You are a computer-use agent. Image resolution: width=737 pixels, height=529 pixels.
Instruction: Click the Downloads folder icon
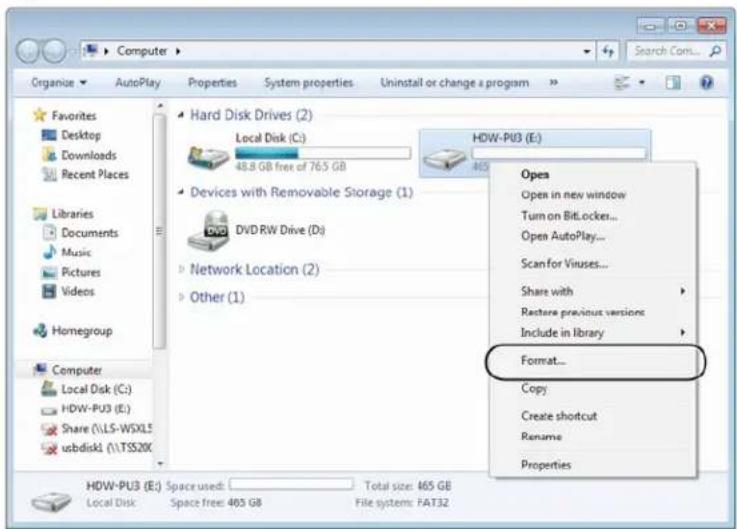click(x=49, y=155)
